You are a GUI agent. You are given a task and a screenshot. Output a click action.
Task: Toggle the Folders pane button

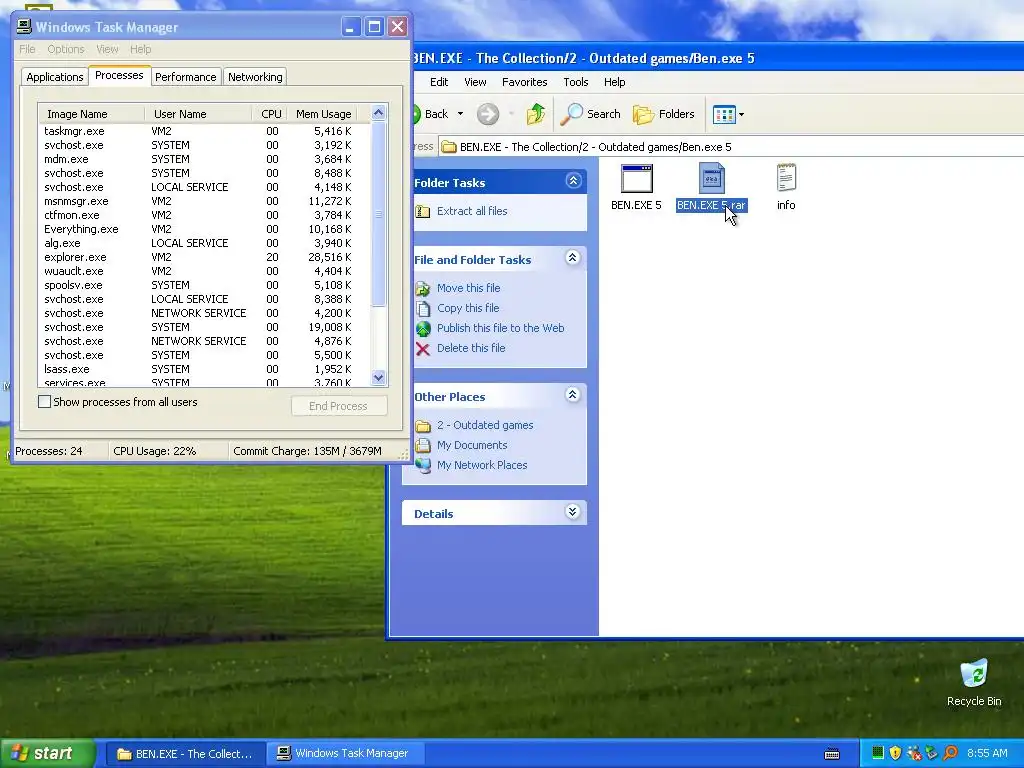click(664, 114)
